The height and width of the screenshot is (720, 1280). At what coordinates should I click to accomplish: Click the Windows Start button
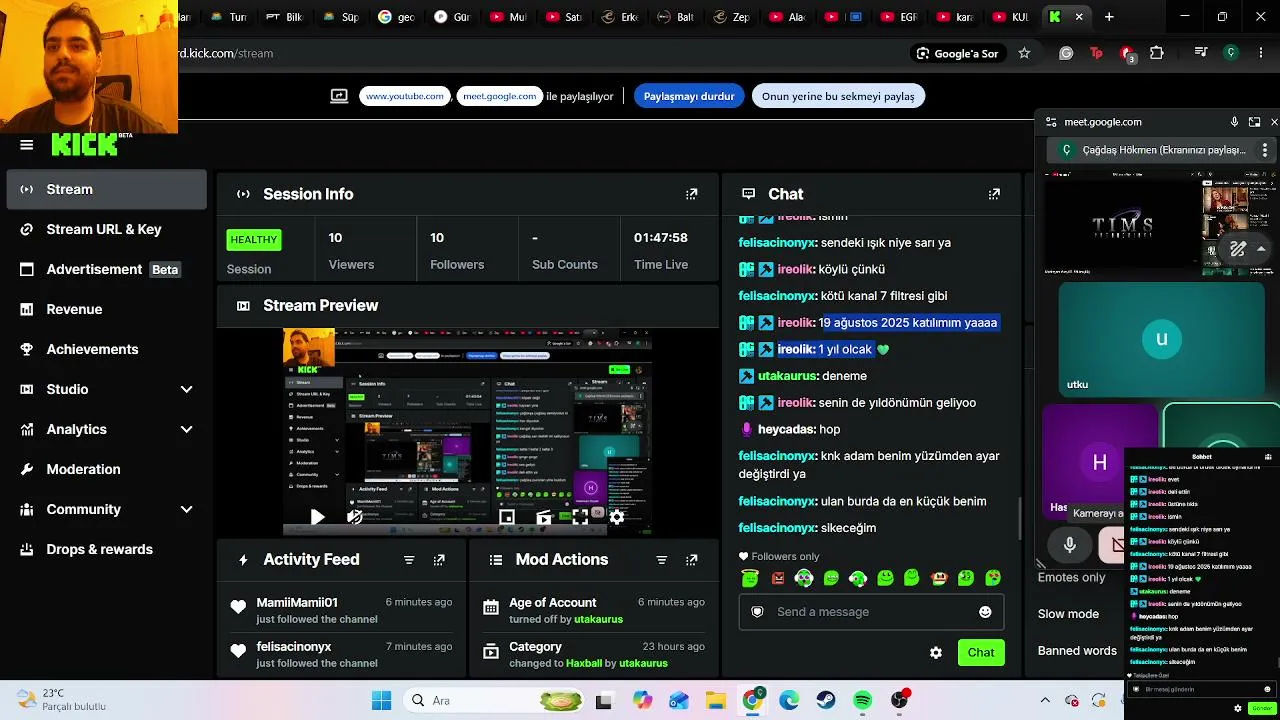pos(382,700)
